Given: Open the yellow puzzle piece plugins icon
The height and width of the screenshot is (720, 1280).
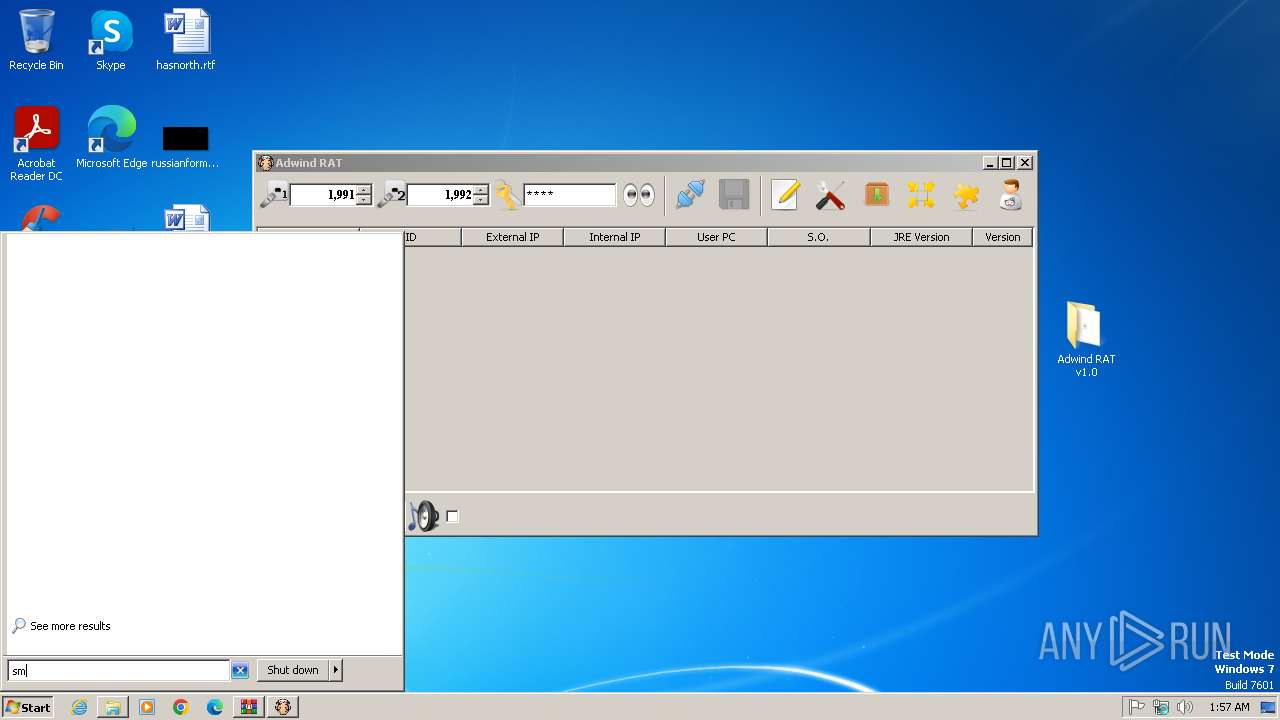Looking at the screenshot, I should [x=966, y=195].
